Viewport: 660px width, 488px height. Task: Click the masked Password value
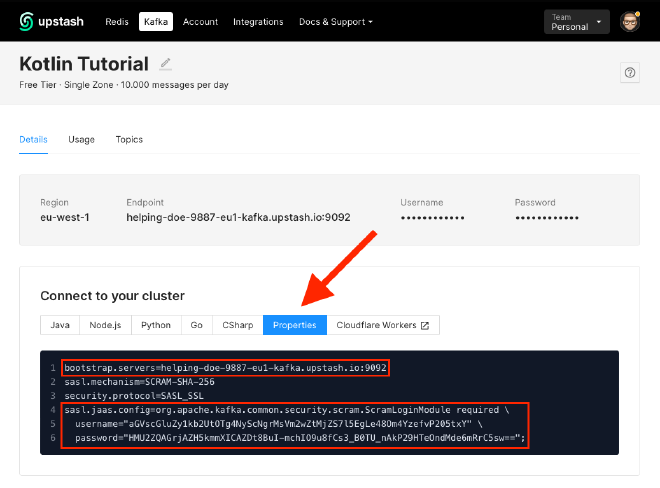tap(547, 217)
